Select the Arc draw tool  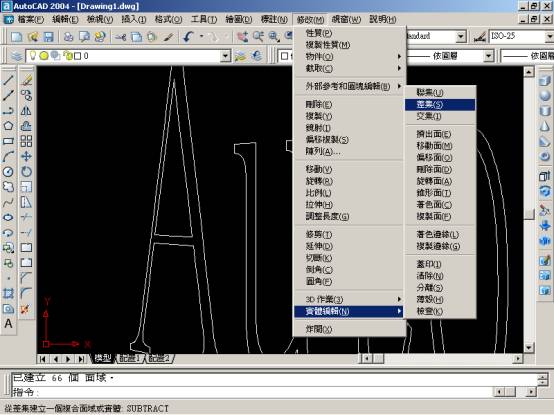point(8,156)
